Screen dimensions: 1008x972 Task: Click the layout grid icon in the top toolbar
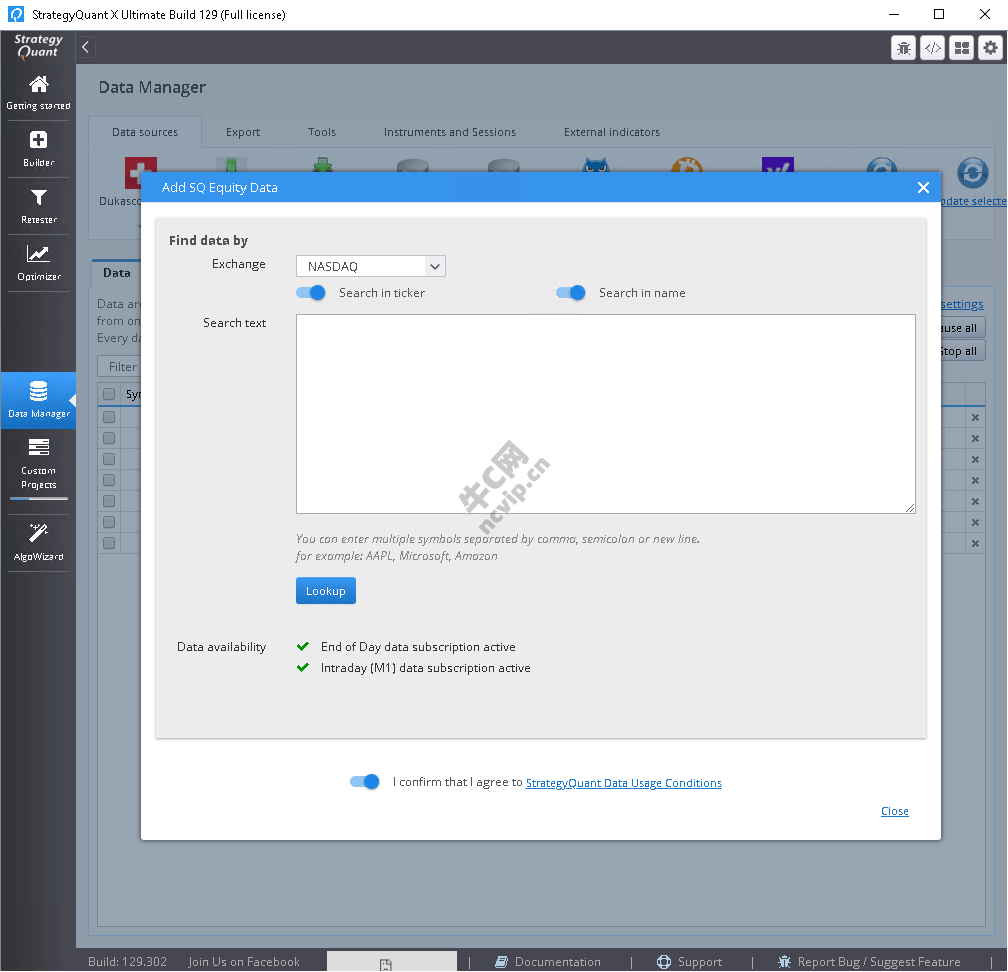(962, 48)
